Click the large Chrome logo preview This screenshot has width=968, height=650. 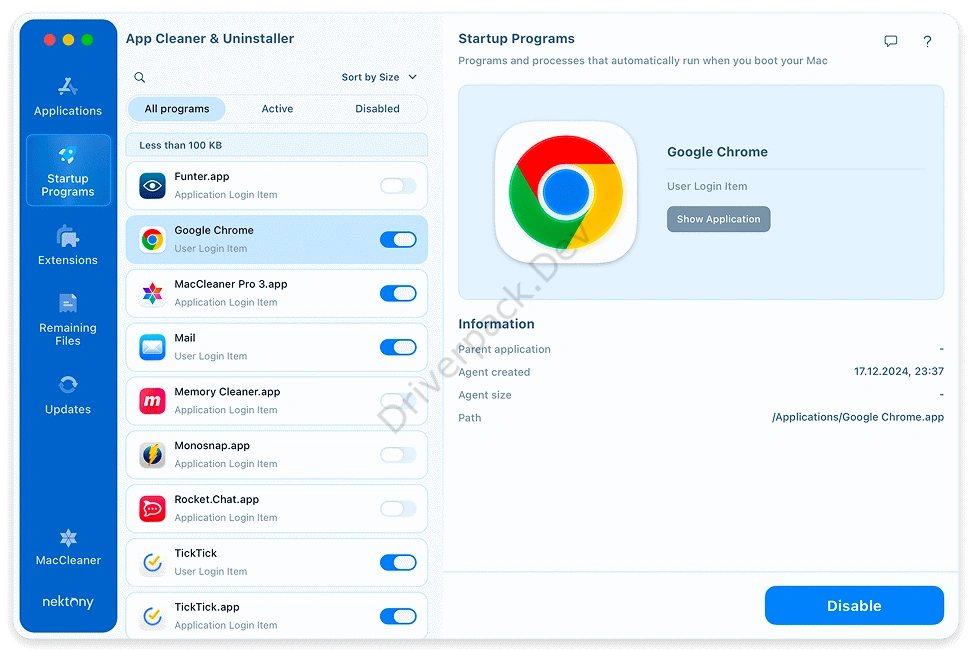click(565, 192)
